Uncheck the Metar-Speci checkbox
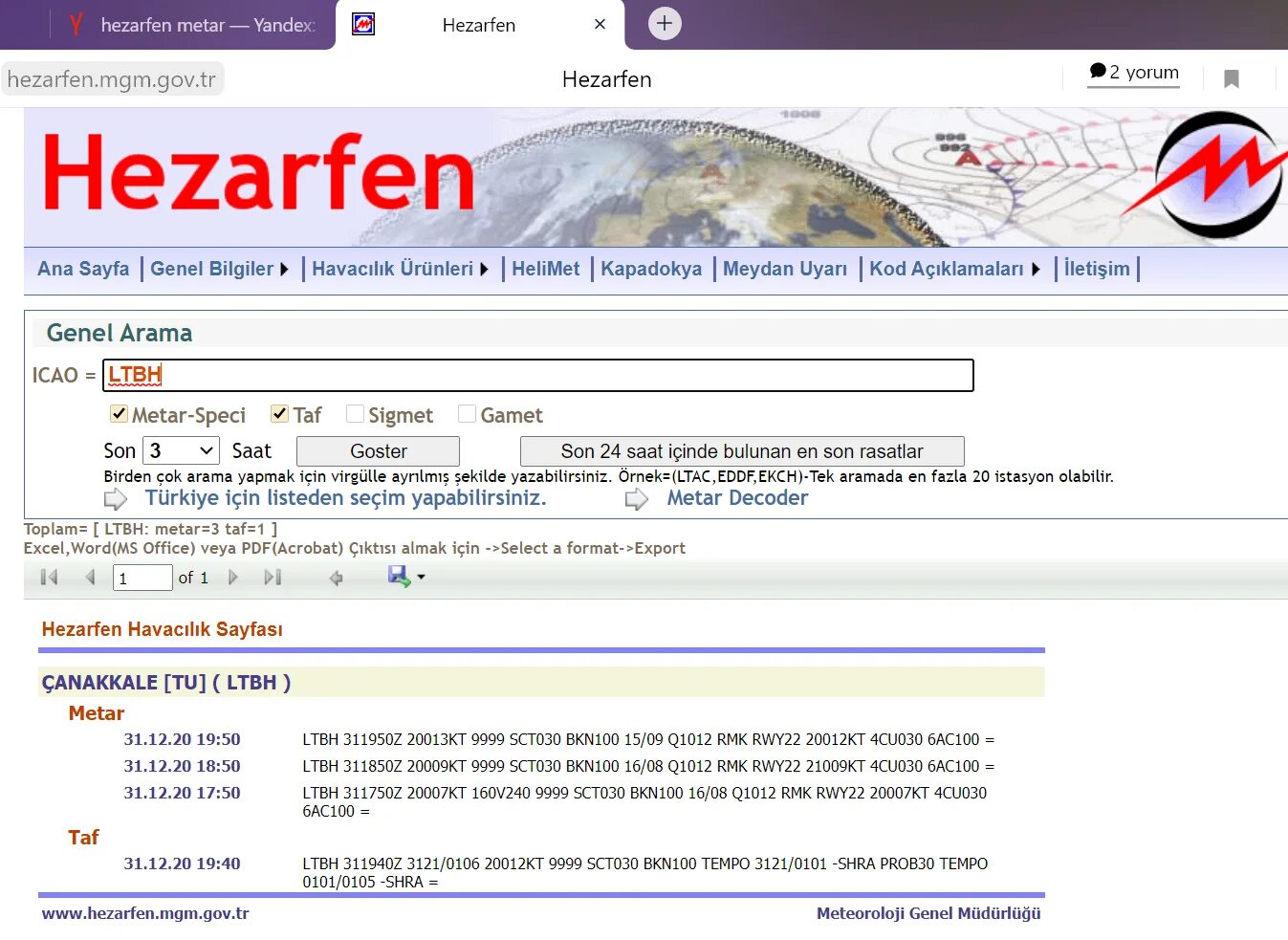Image resolution: width=1288 pixels, height=940 pixels. (120, 414)
